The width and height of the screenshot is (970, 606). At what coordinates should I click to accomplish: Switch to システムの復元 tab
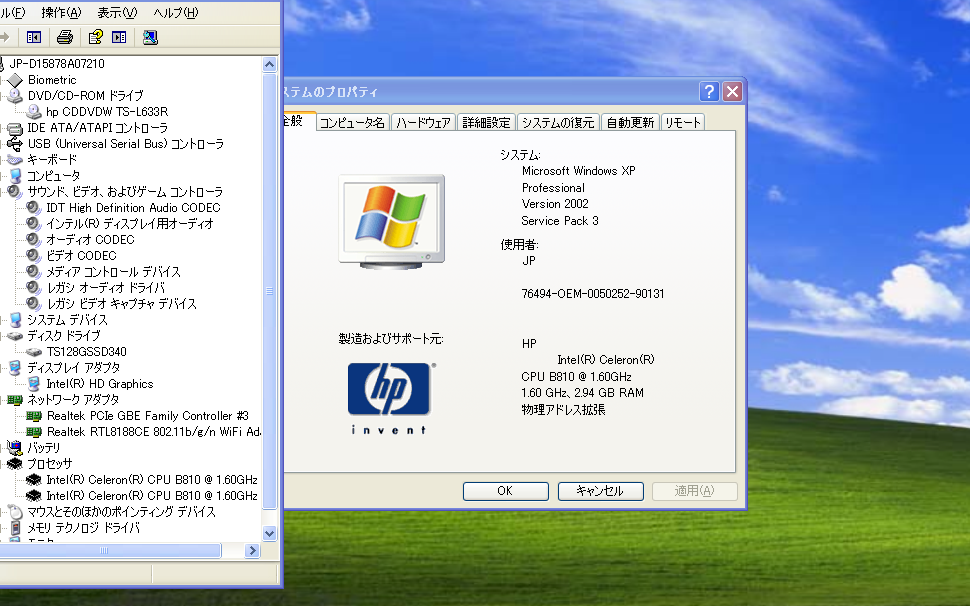tap(557, 122)
